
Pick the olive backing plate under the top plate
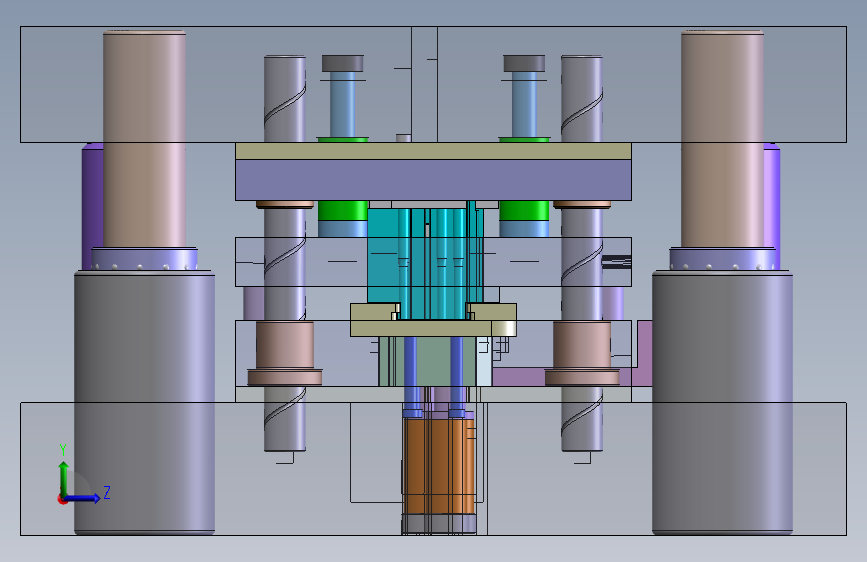[434, 151]
